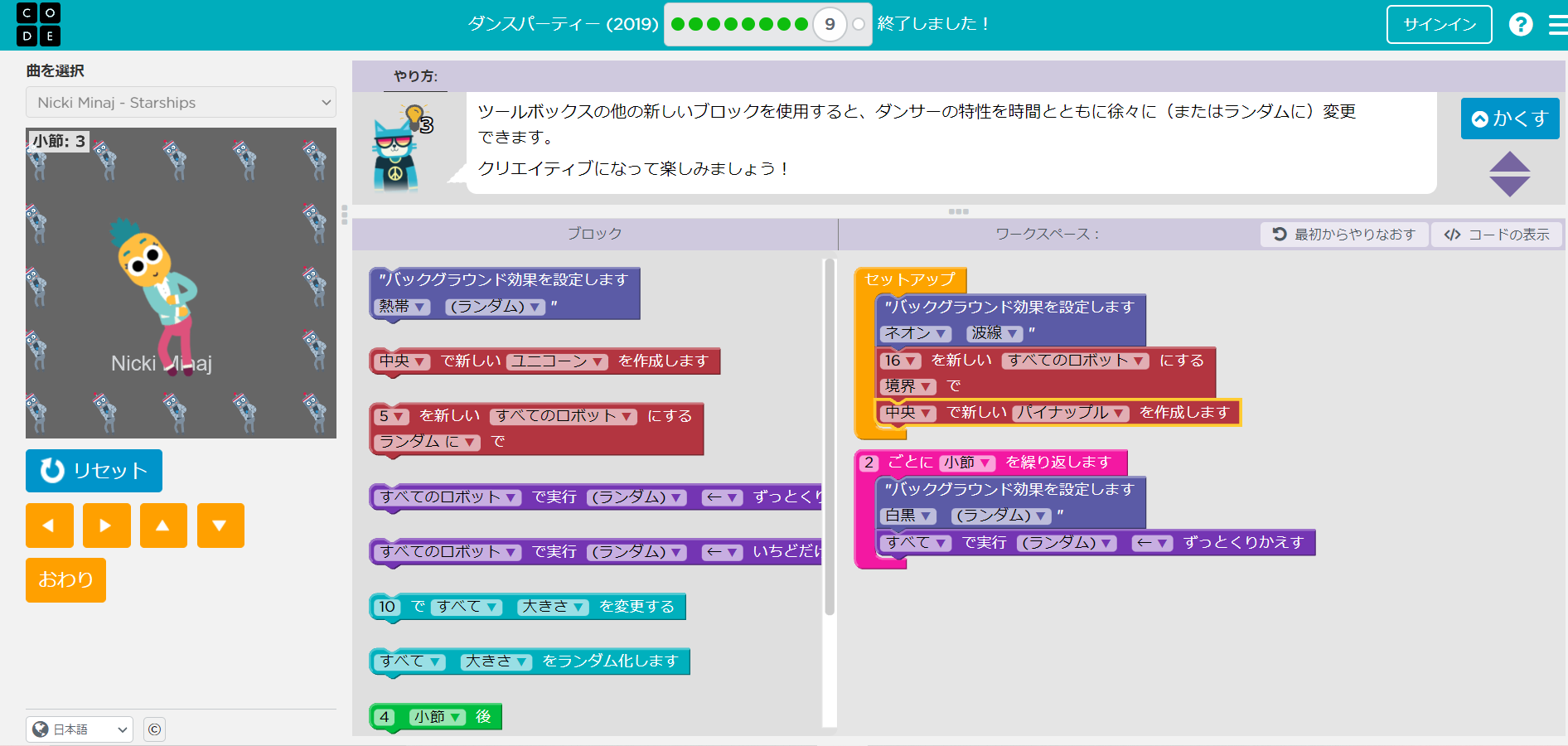The height and width of the screenshot is (746, 1568).
Task: Jump to final empty progress bubble
Action: 859,24
